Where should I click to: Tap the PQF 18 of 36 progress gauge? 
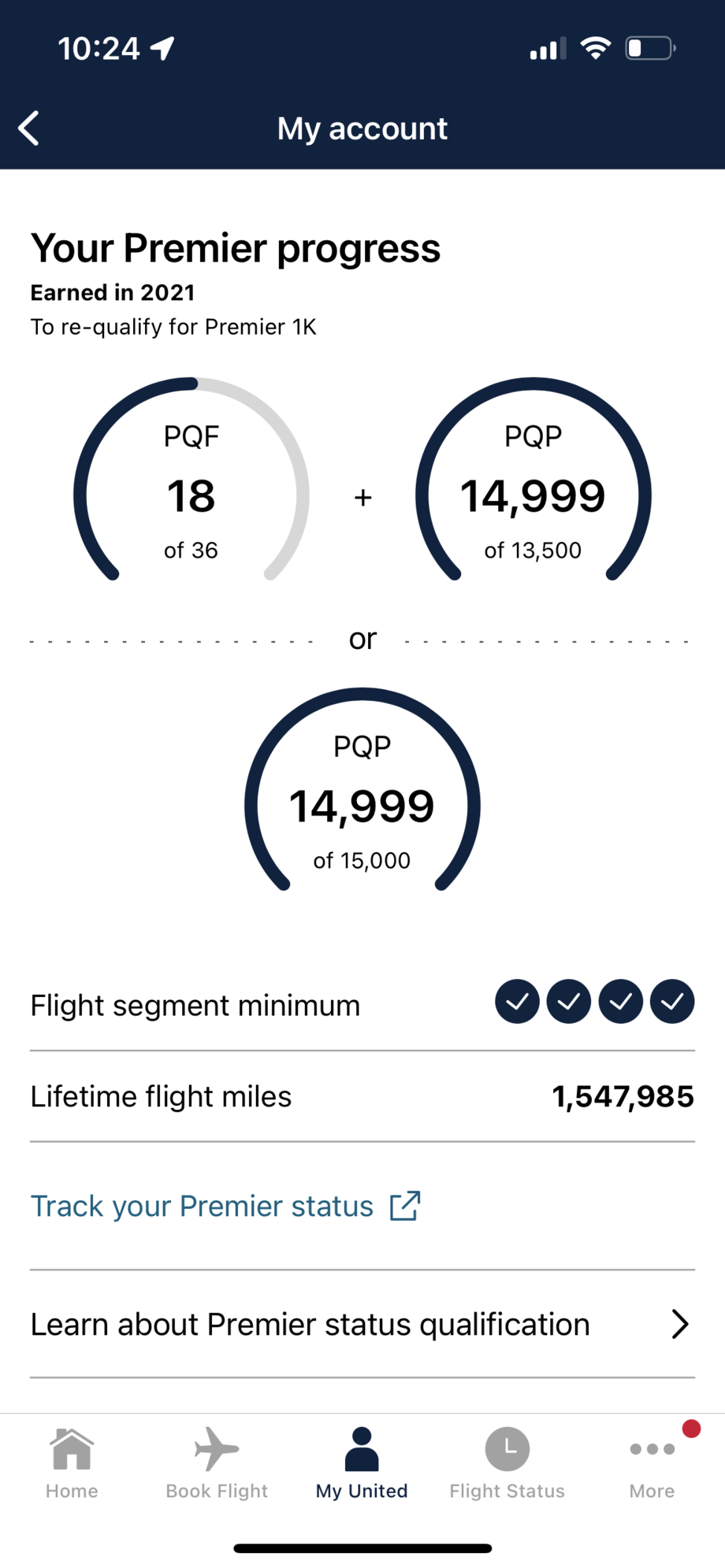191,480
